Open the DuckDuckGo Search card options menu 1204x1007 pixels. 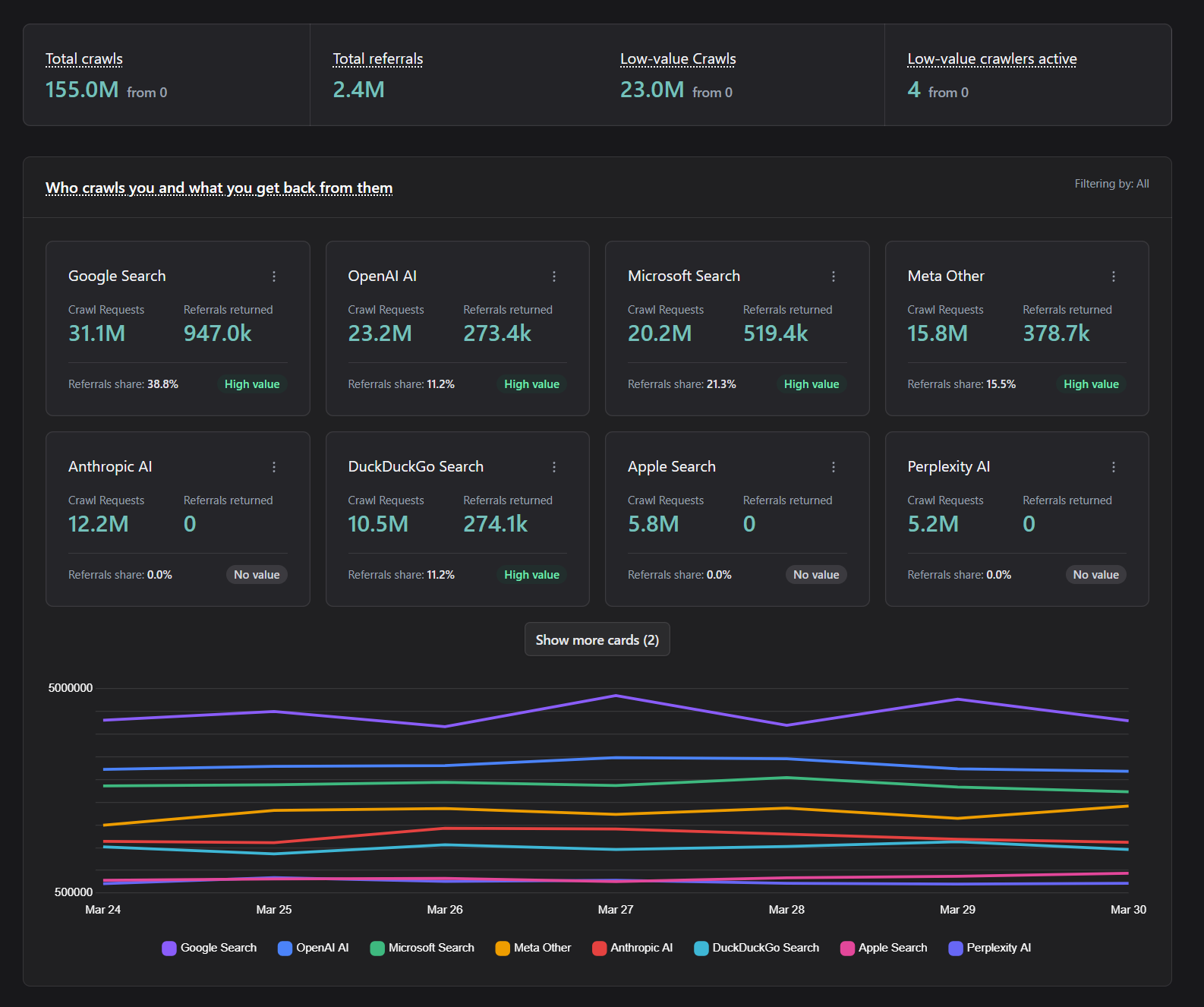554,467
